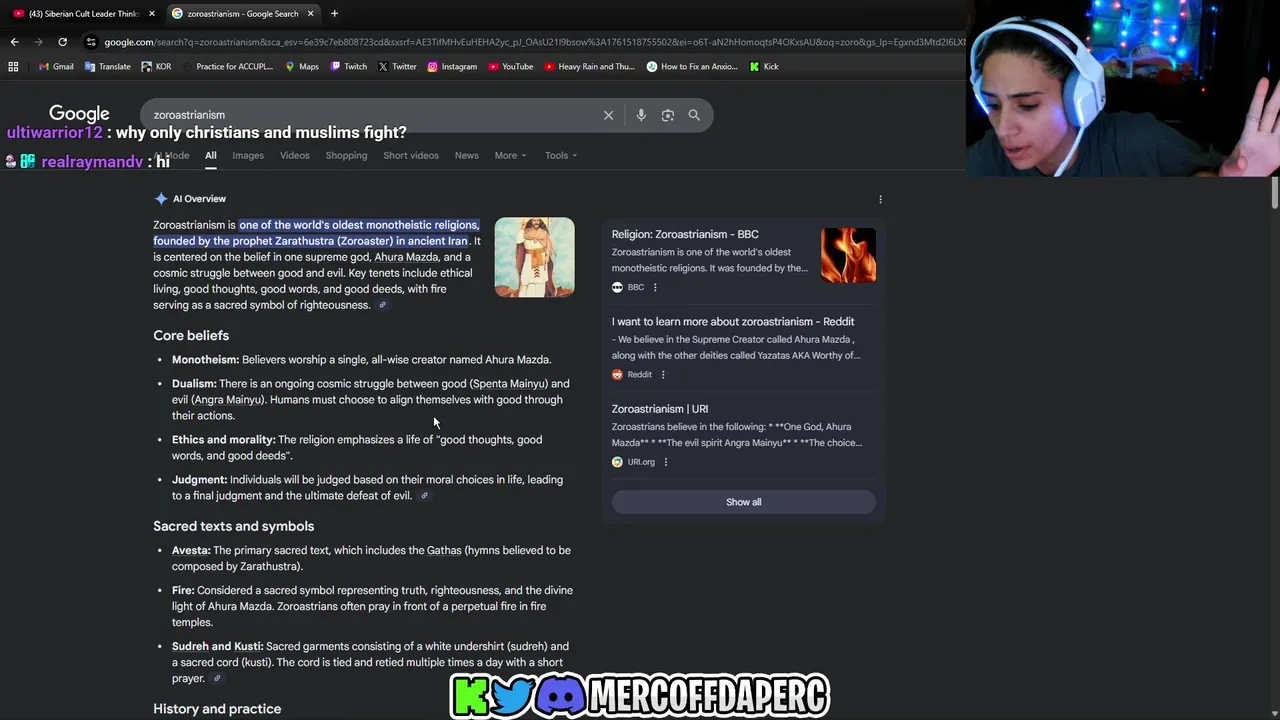Screen dimensions: 1280x720
Task: Open AI Overview options menu
Action: coord(880,199)
